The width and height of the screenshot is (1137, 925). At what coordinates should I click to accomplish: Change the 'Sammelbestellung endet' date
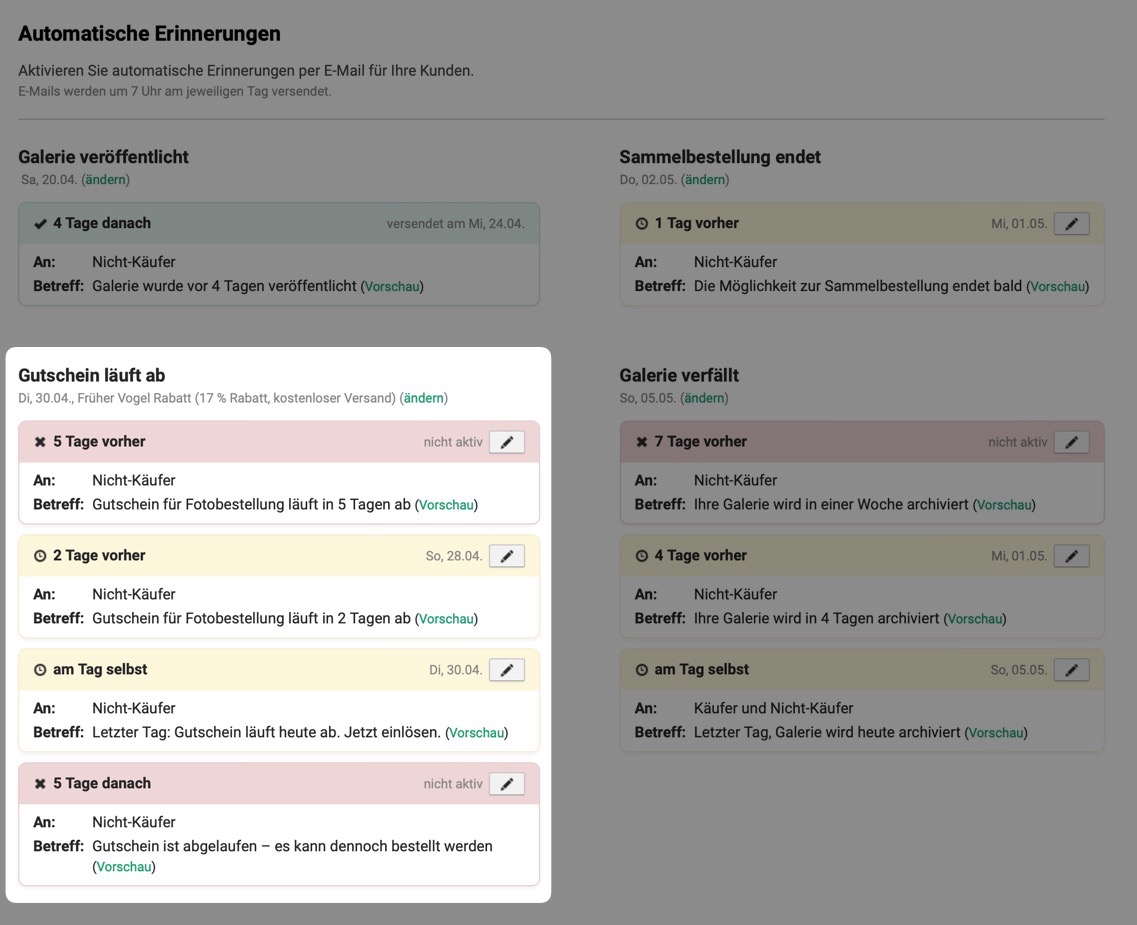click(x=704, y=180)
